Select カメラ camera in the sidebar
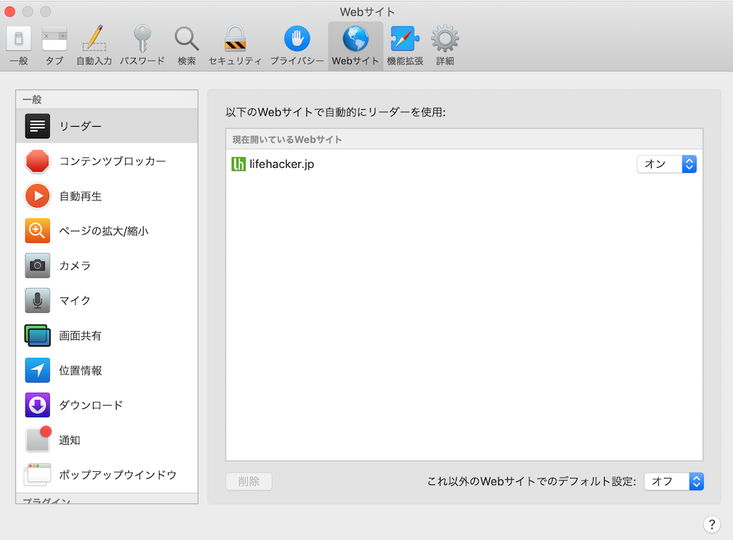This screenshot has width=733, height=540. click(x=107, y=266)
